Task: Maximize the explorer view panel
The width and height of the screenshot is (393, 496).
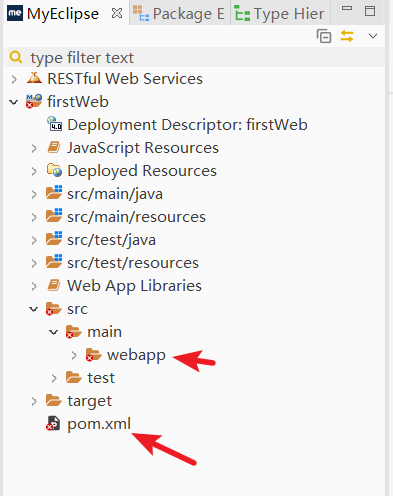Action: pos(370,11)
